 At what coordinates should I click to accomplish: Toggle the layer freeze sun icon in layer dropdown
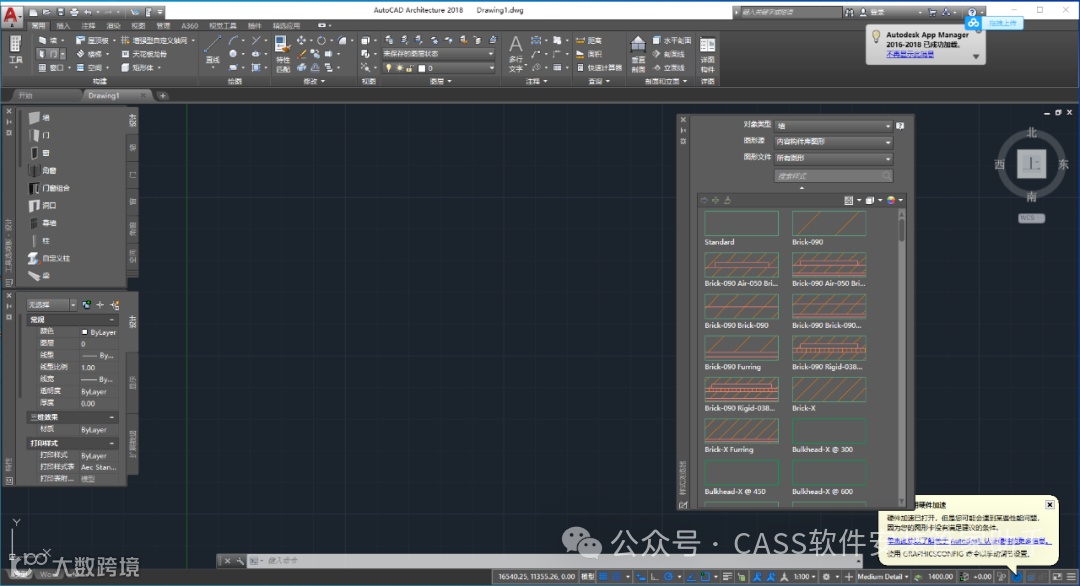pos(399,68)
